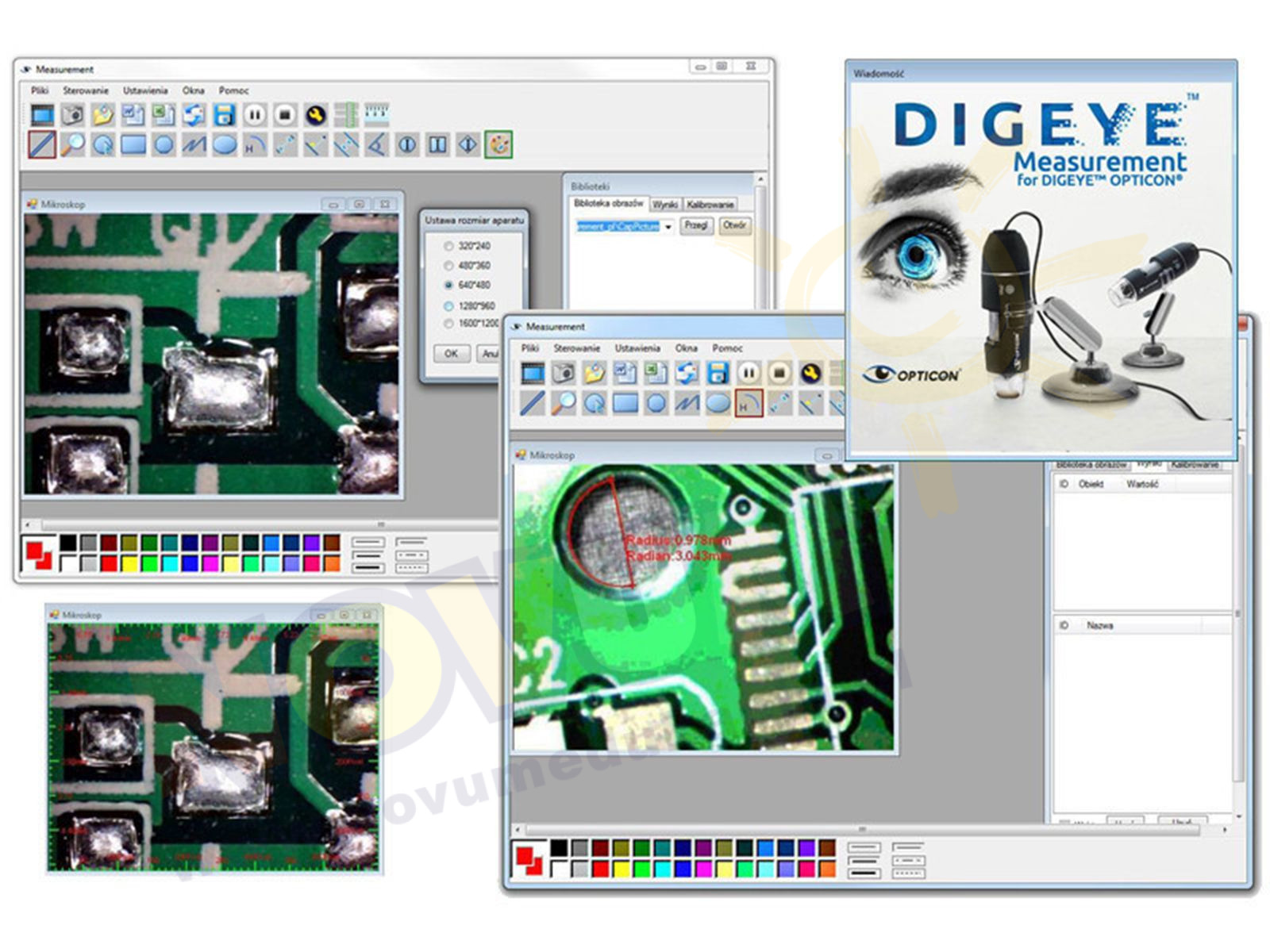Open the Biblioteka obrazów tab in Biblioteki panel
Viewport: 1270px width, 952px height.
coord(609,204)
